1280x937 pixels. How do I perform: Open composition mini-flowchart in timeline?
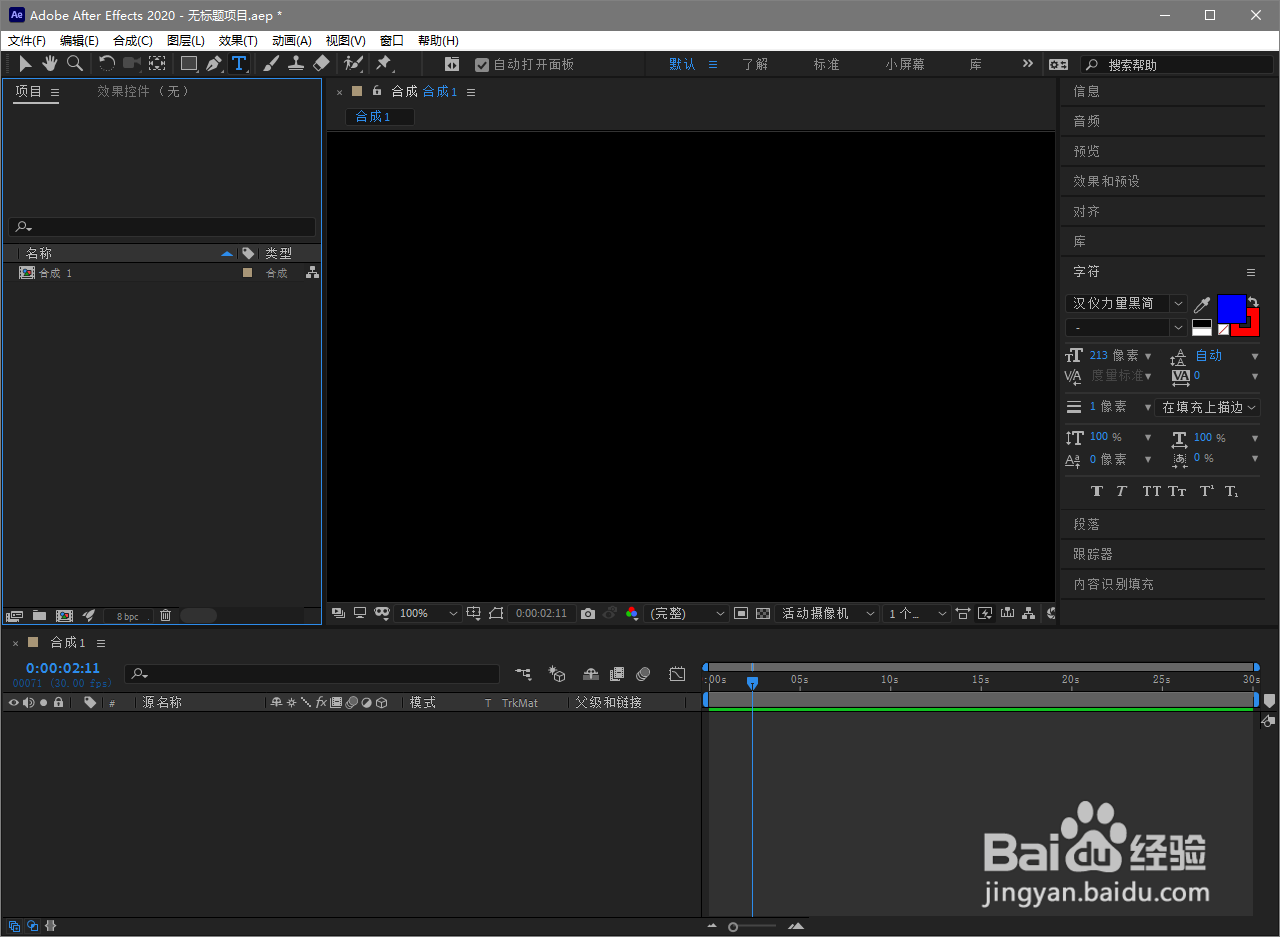coord(523,675)
